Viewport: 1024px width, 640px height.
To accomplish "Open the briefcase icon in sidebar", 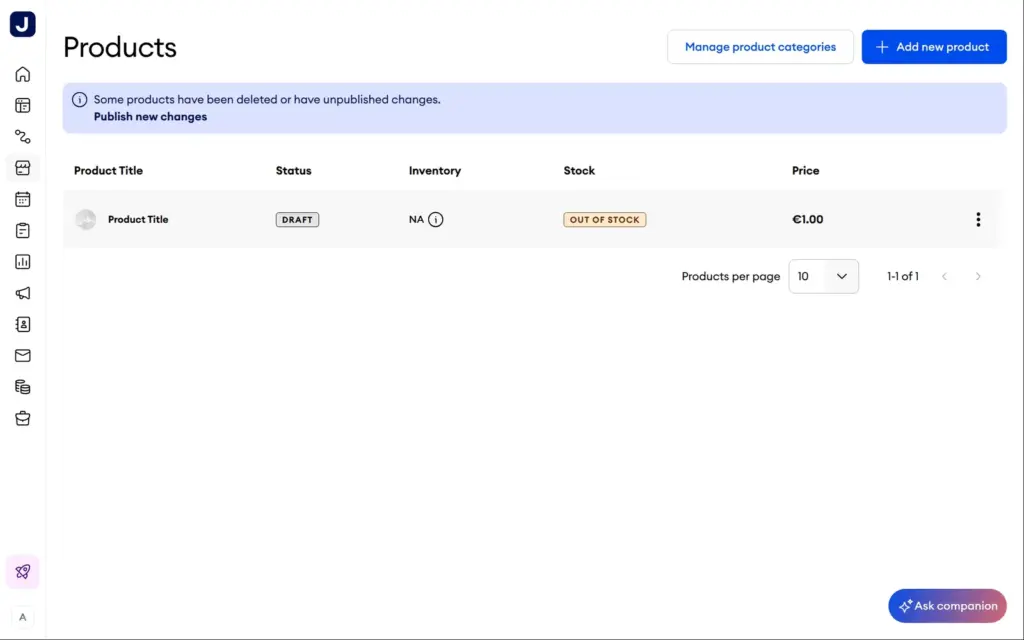I will (23, 419).
